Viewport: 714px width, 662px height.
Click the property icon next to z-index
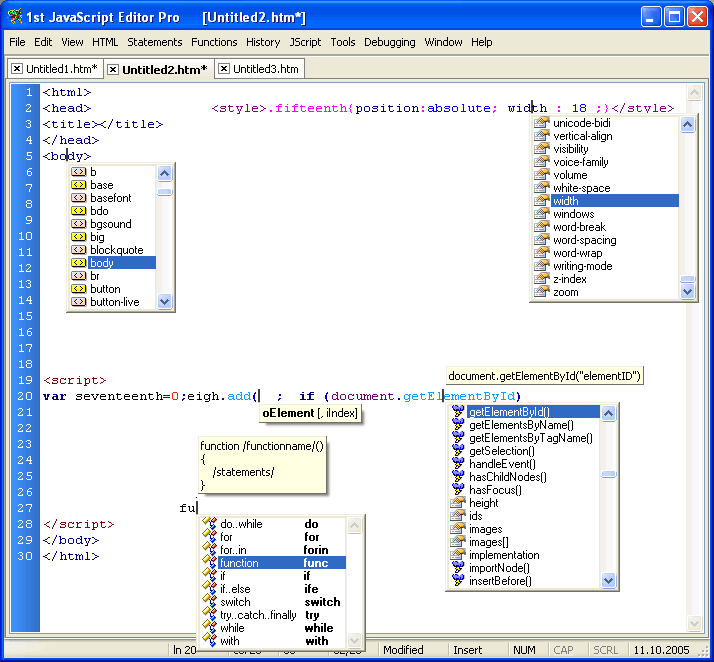click(x=541, y=279)
